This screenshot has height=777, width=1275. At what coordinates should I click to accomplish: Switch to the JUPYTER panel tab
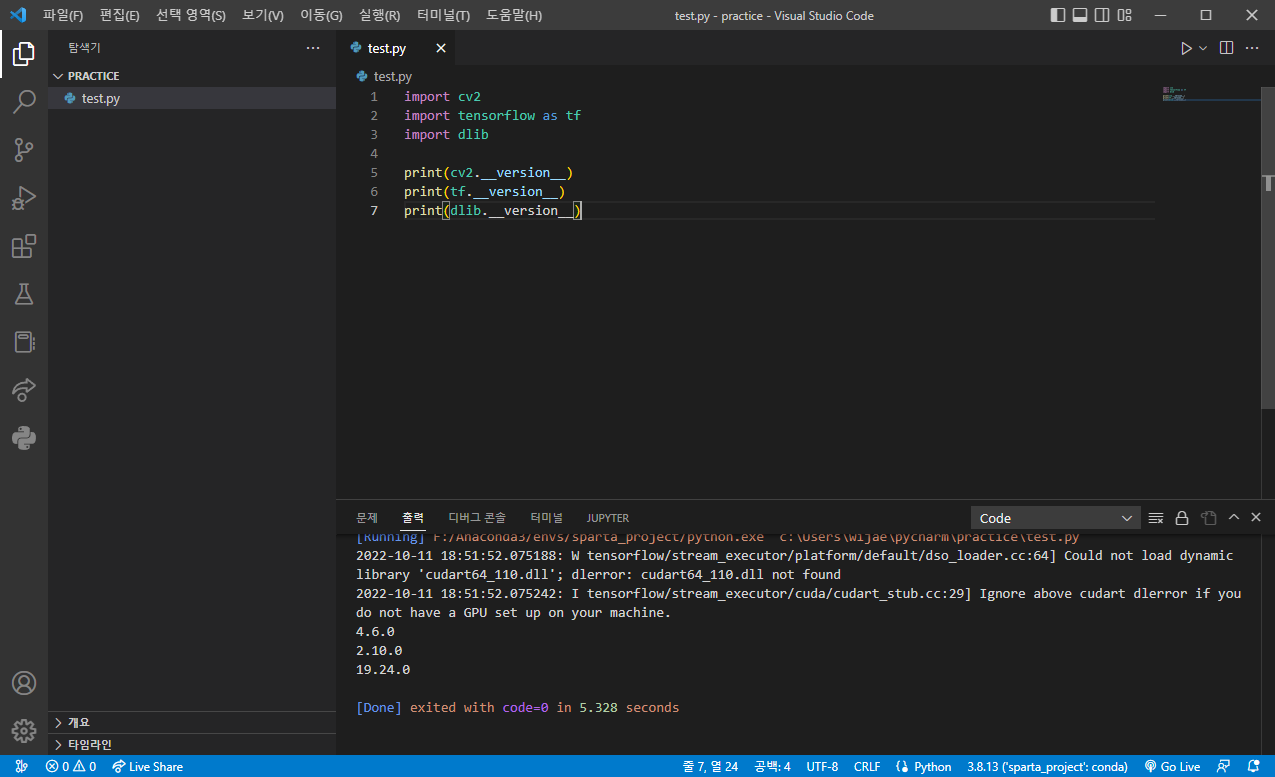pos(608,518)
